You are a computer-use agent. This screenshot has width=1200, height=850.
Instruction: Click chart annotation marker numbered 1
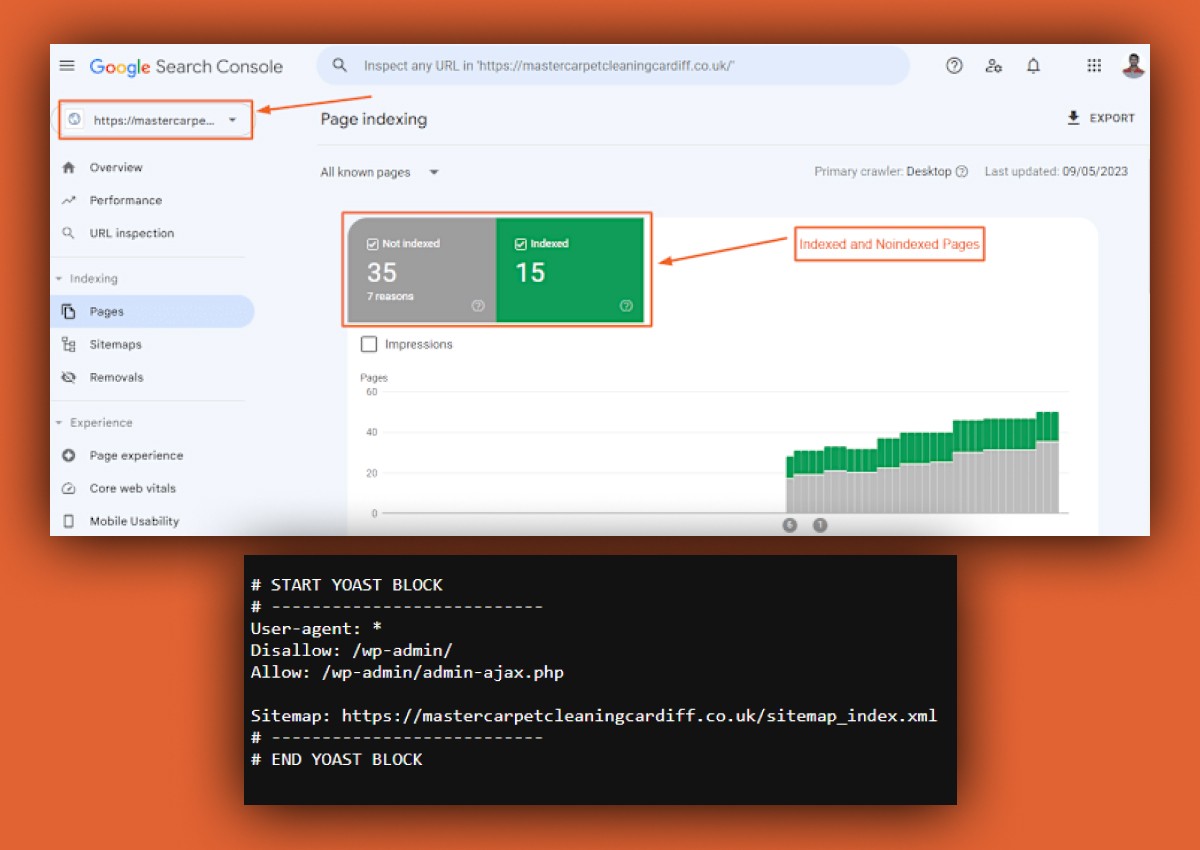(820, 525)
